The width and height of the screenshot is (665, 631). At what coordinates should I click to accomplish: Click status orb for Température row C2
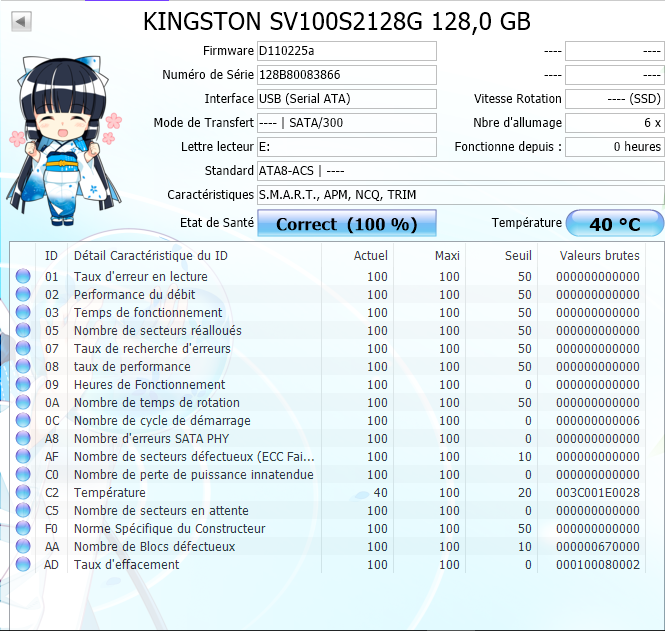23,492
